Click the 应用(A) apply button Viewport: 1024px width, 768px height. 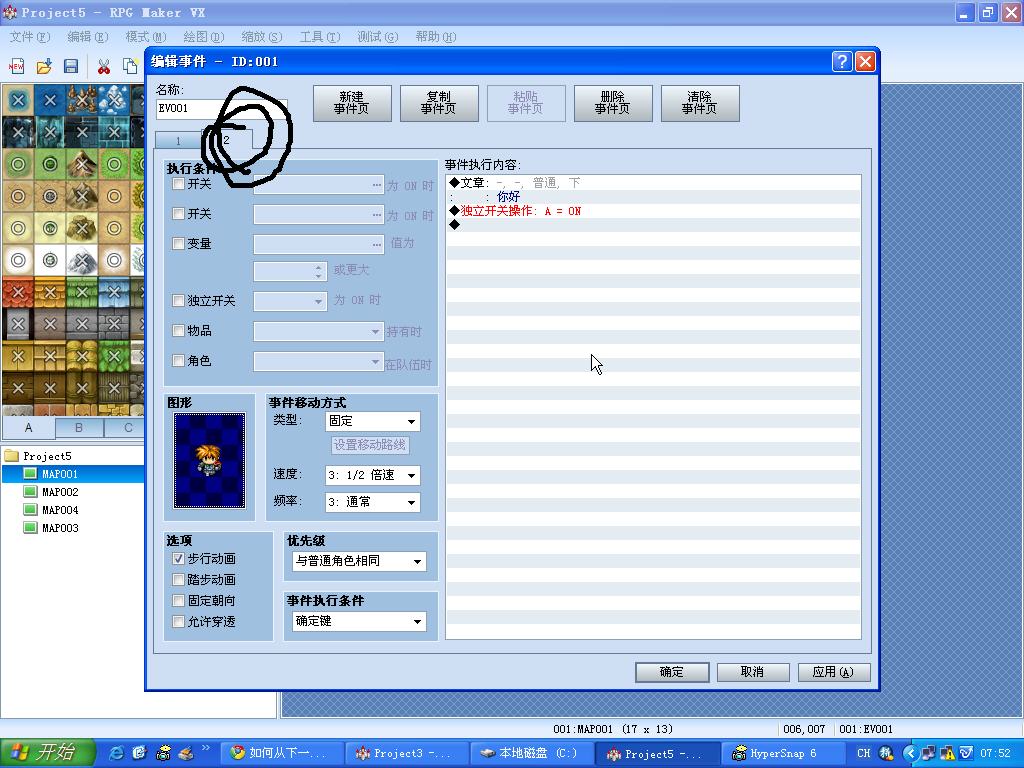point(834,672)
